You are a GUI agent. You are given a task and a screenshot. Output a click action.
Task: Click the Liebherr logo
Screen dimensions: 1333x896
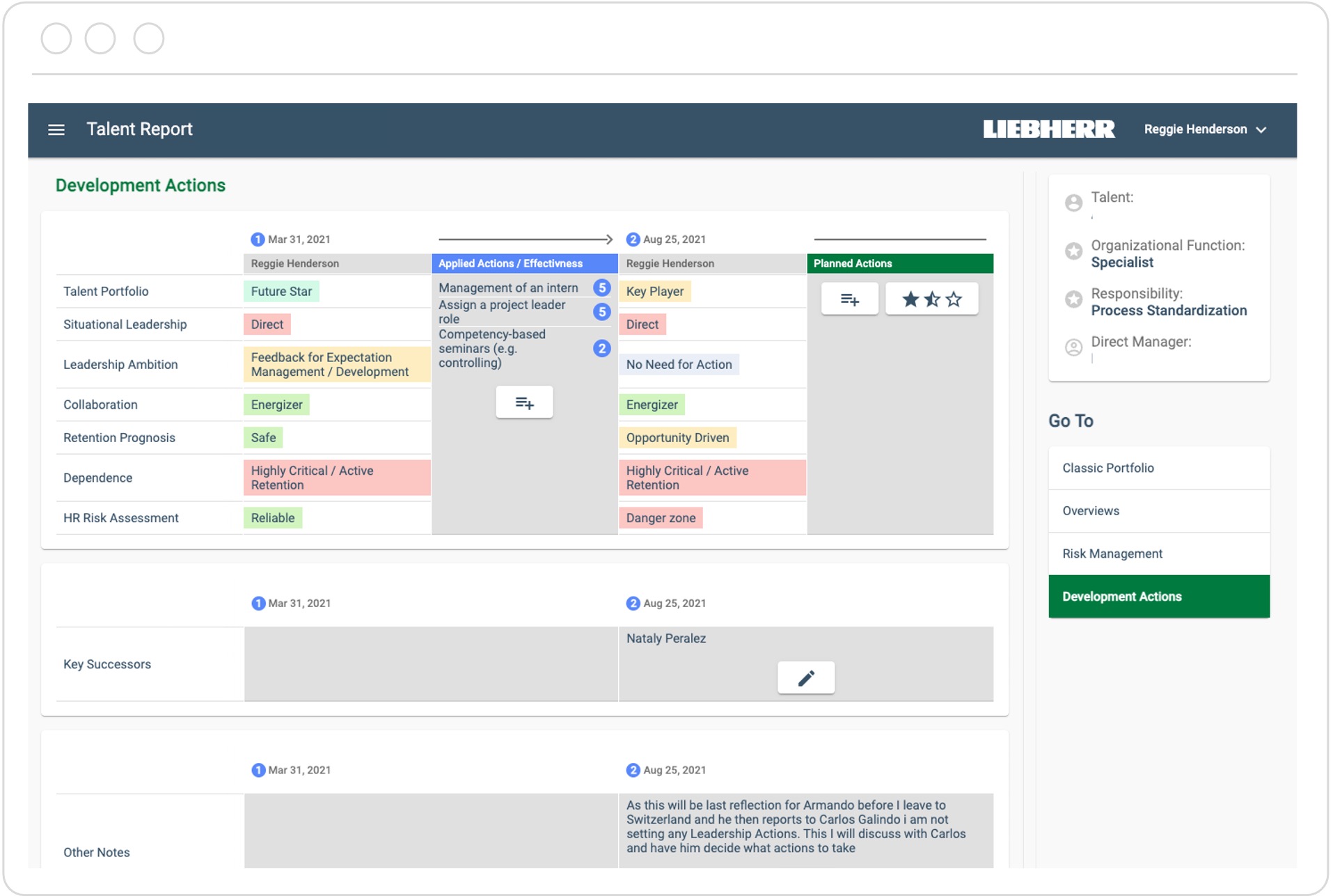(x=1048, y=129)
